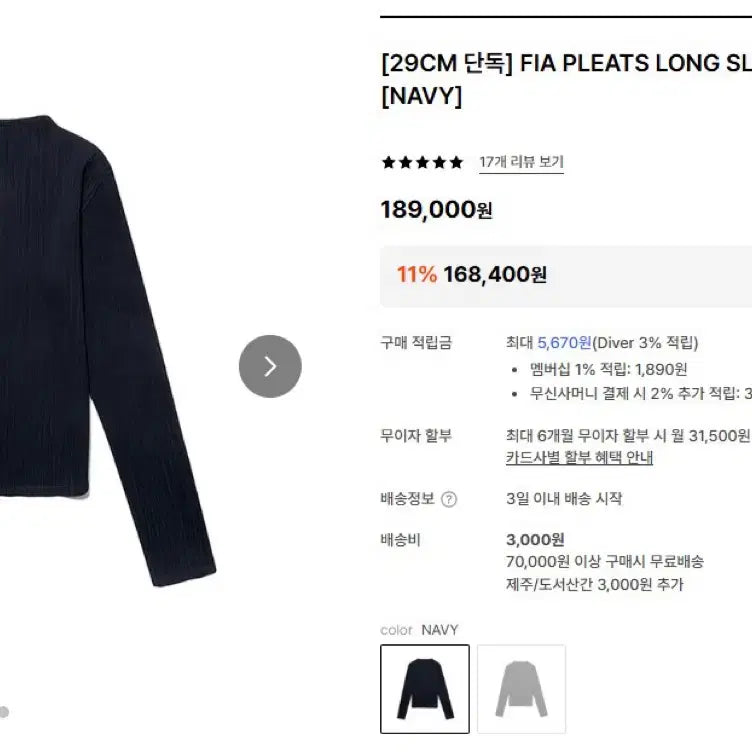Click the 189,000원 original price
The height and width of the screenshot is (752, 752).
tap(436, 210)
